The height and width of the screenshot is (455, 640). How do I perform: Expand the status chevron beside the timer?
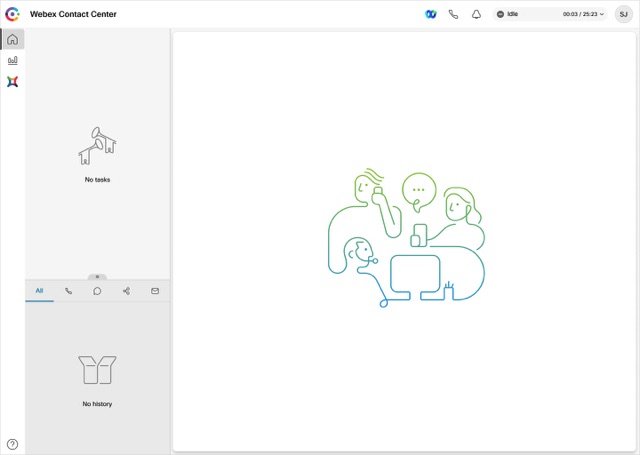pos(602,14)
